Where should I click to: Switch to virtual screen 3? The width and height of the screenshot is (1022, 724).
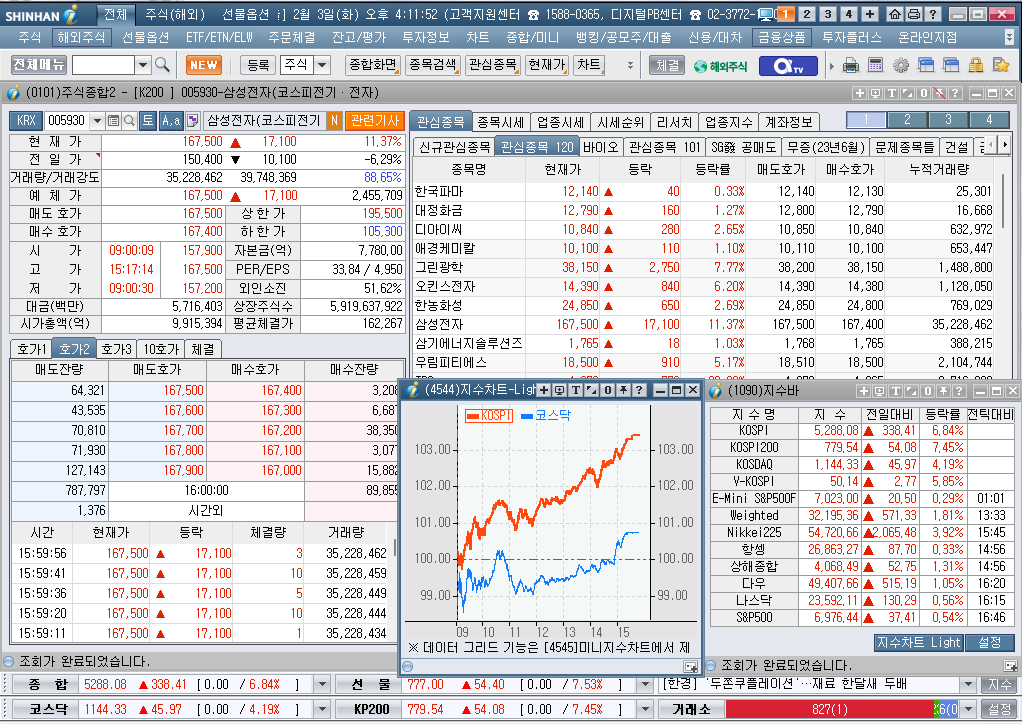tap(828, 14)
